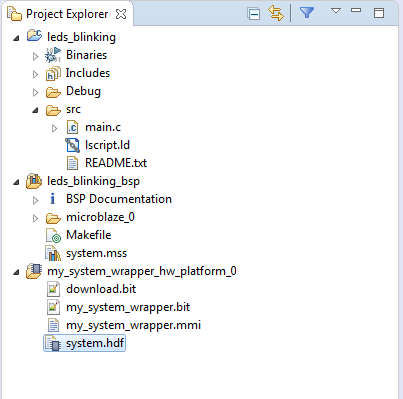Select the leds_blinking project label

[81, 37]
